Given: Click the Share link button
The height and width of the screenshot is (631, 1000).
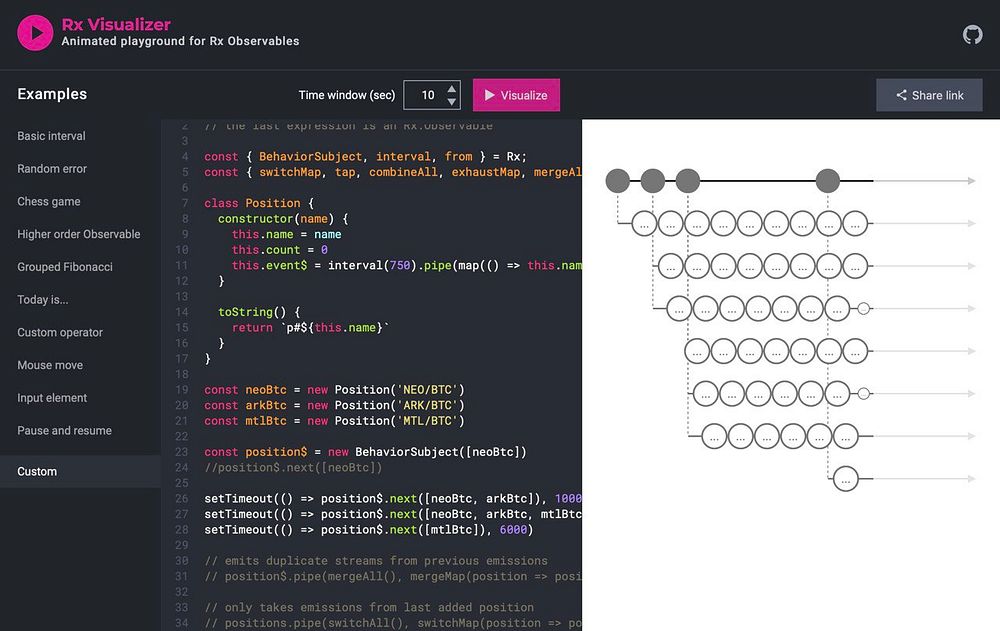Looking at the screenshot, I should tap(929, 95).
